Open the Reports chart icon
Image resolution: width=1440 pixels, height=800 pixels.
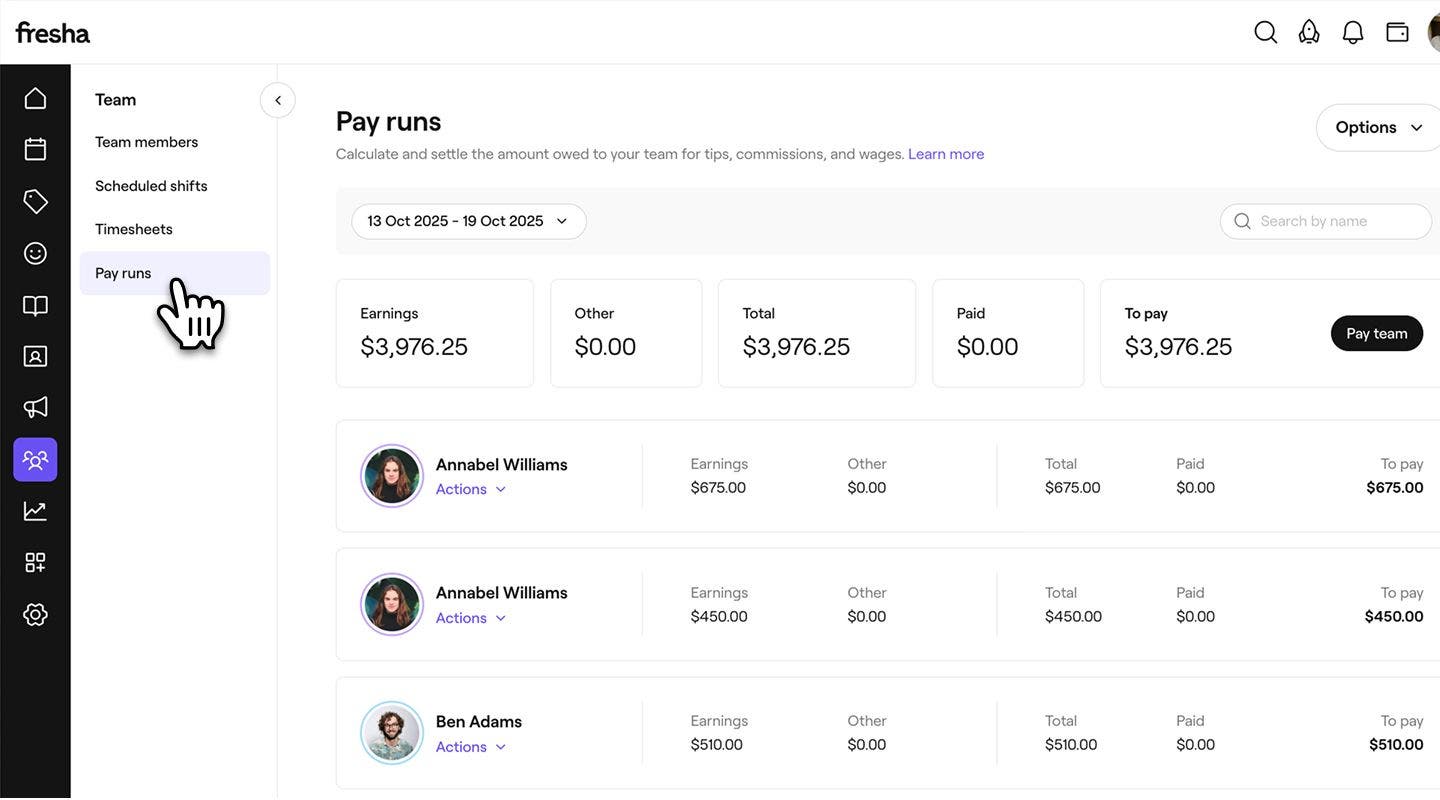pos(35,510)
